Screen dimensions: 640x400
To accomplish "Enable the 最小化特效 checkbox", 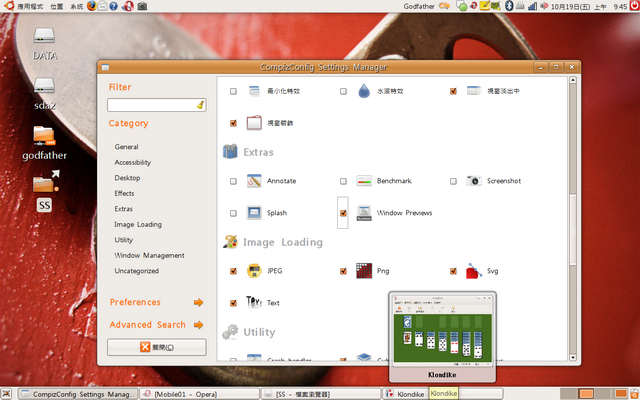I will coord(233,91).
